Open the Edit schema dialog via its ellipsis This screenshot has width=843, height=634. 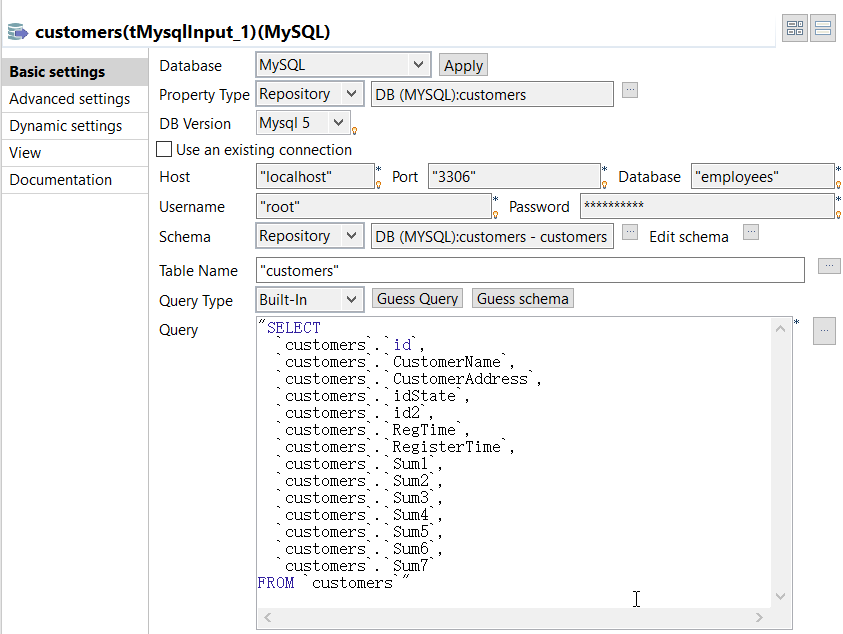point(750,232)
